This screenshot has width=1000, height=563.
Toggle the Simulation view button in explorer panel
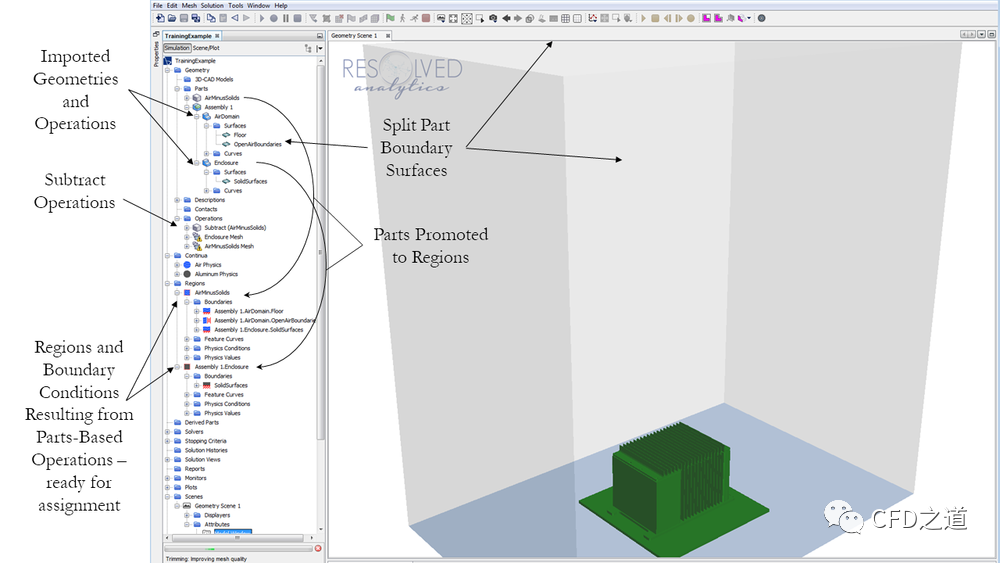pyautogui.click(x=177, y=48)
